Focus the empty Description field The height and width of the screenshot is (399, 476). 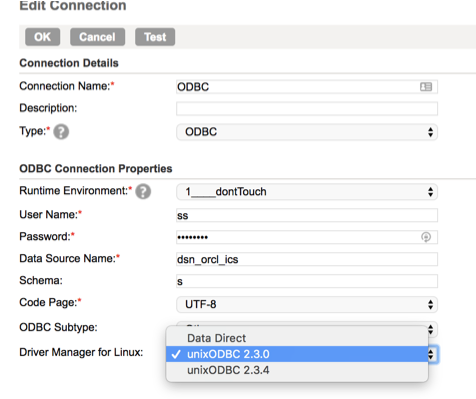(307, 109)
